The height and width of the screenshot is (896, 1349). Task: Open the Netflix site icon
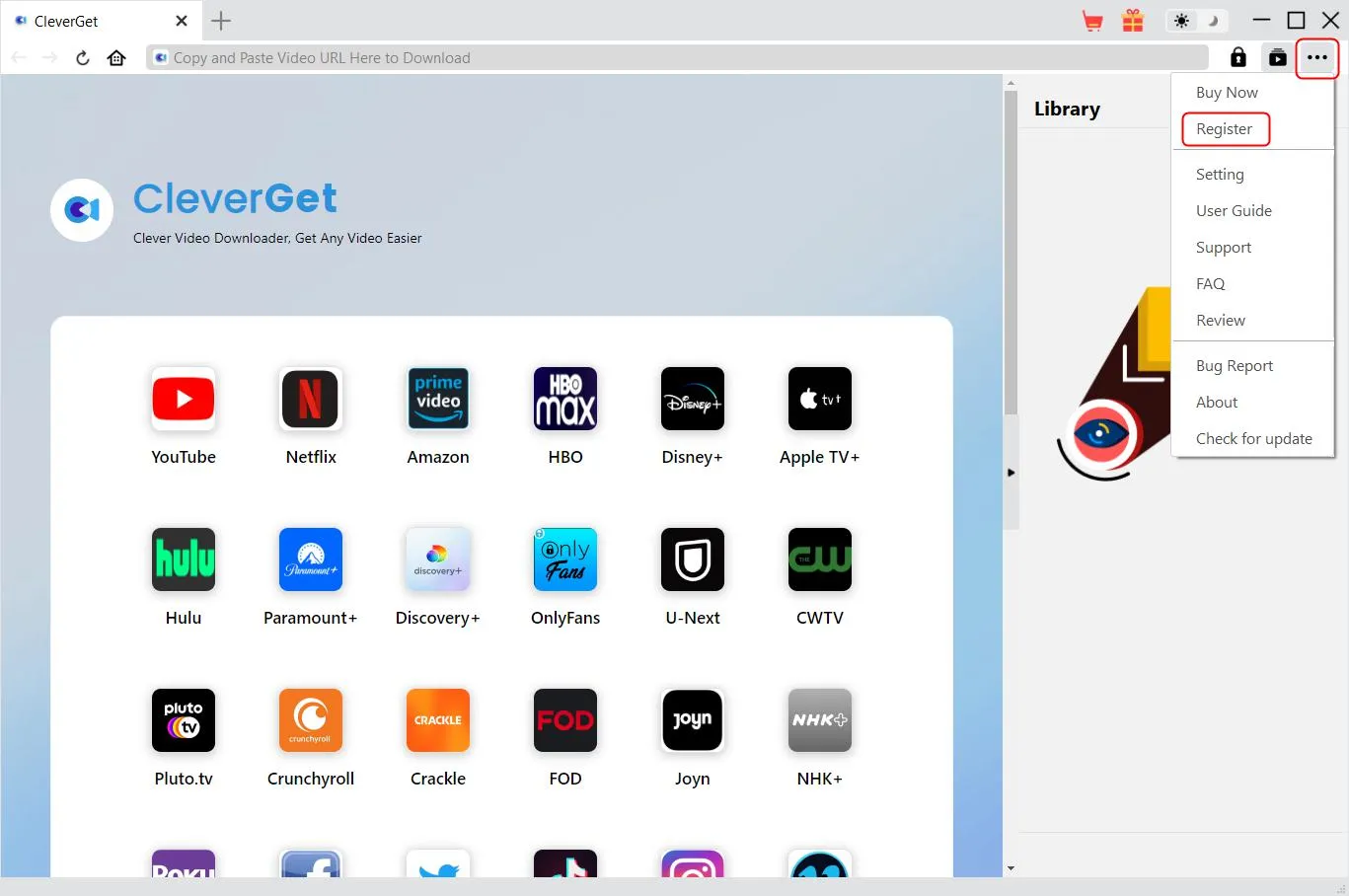click(x=311, y=399)
